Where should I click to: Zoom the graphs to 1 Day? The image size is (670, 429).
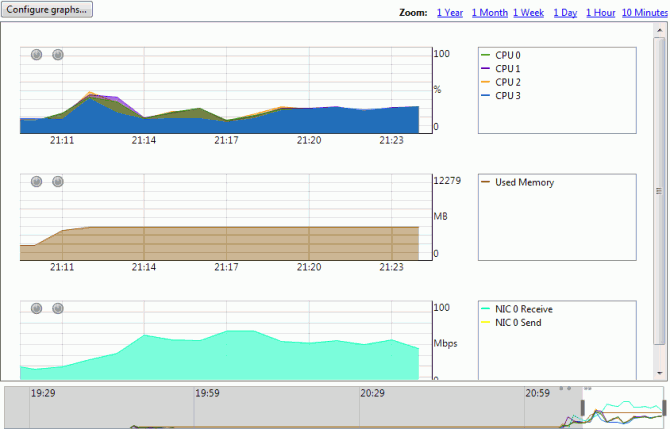pos(565,13)
